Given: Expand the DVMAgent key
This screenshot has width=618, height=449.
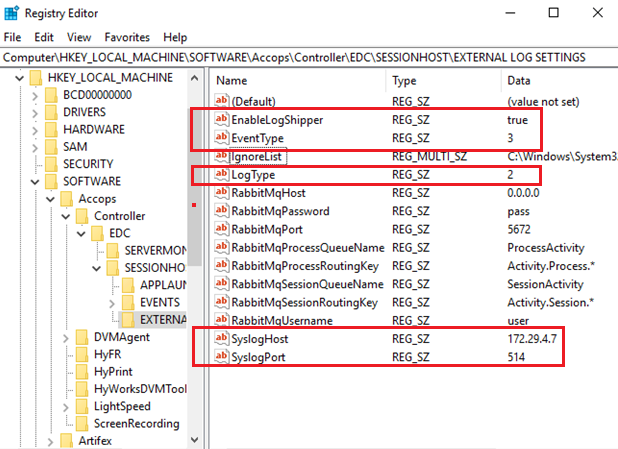Looking at the screenshot, I should pyautogui.click(x=66, y=338).
